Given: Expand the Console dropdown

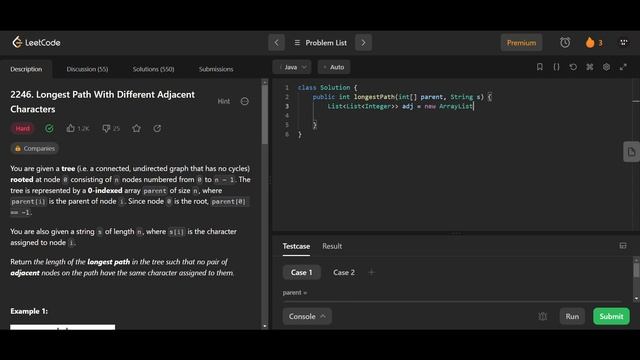Looking at the screenshot, I should [307, 316].
